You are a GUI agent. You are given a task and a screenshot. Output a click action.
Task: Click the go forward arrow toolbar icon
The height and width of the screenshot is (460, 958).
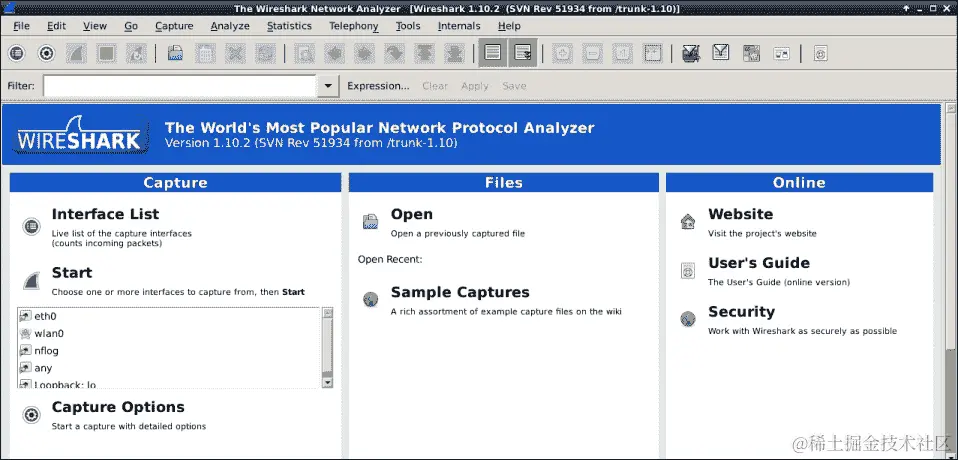click(364, 54)
